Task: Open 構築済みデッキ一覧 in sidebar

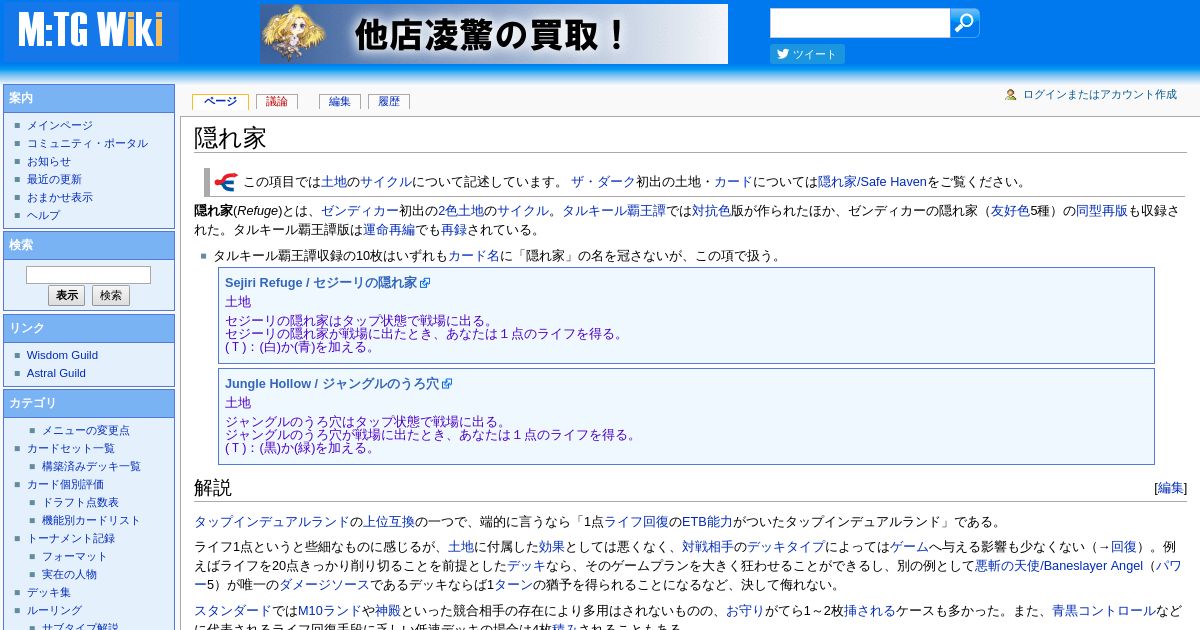Action: [91, 467]
